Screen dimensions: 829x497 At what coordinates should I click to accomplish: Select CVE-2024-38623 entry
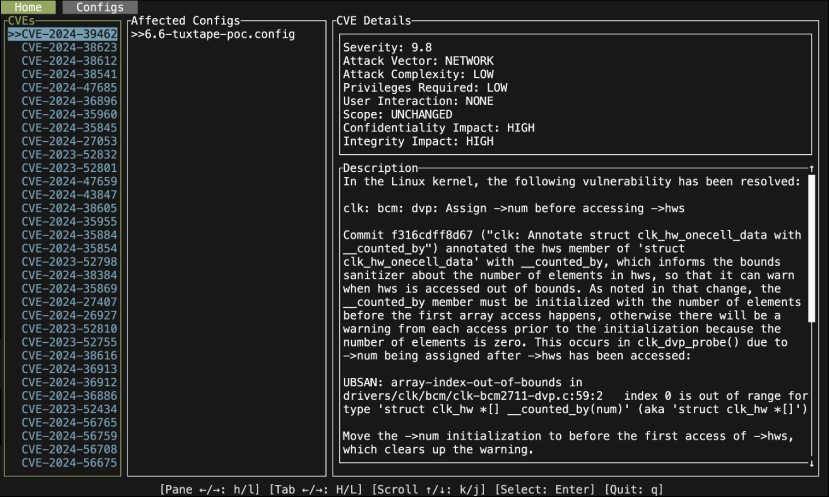69,47
